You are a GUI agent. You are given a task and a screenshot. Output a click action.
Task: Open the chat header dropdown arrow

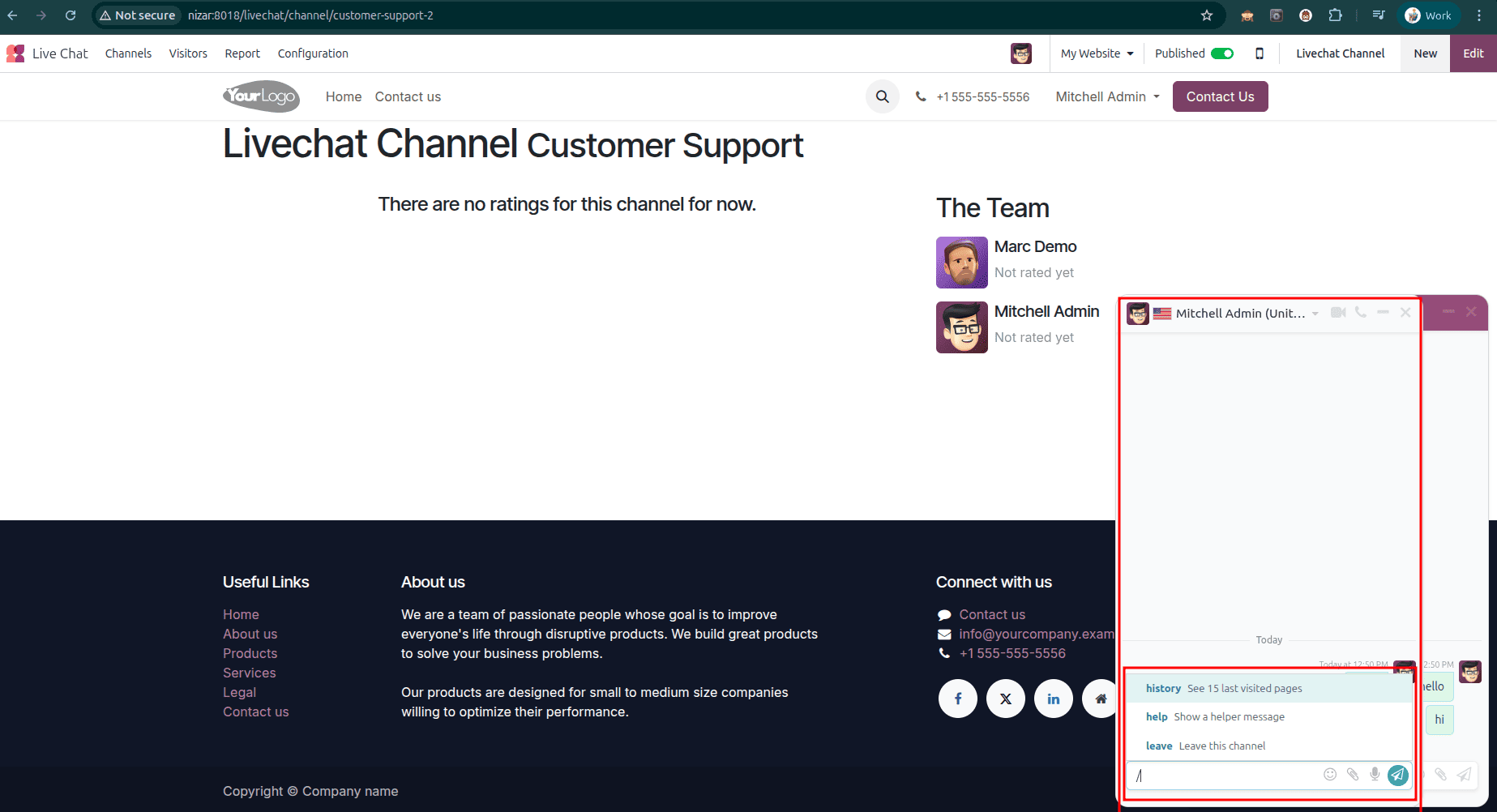(1315, 313)
